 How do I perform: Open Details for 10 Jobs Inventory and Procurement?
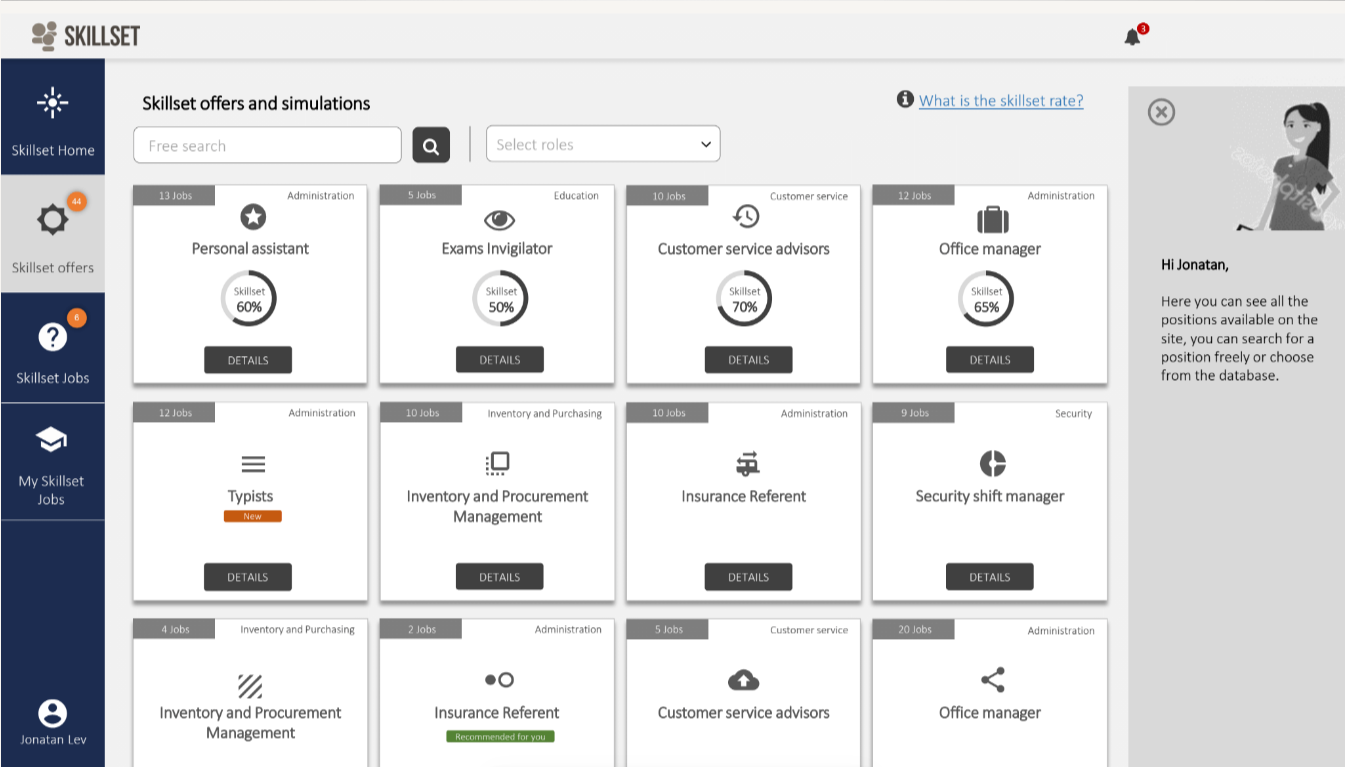point(500,577)
